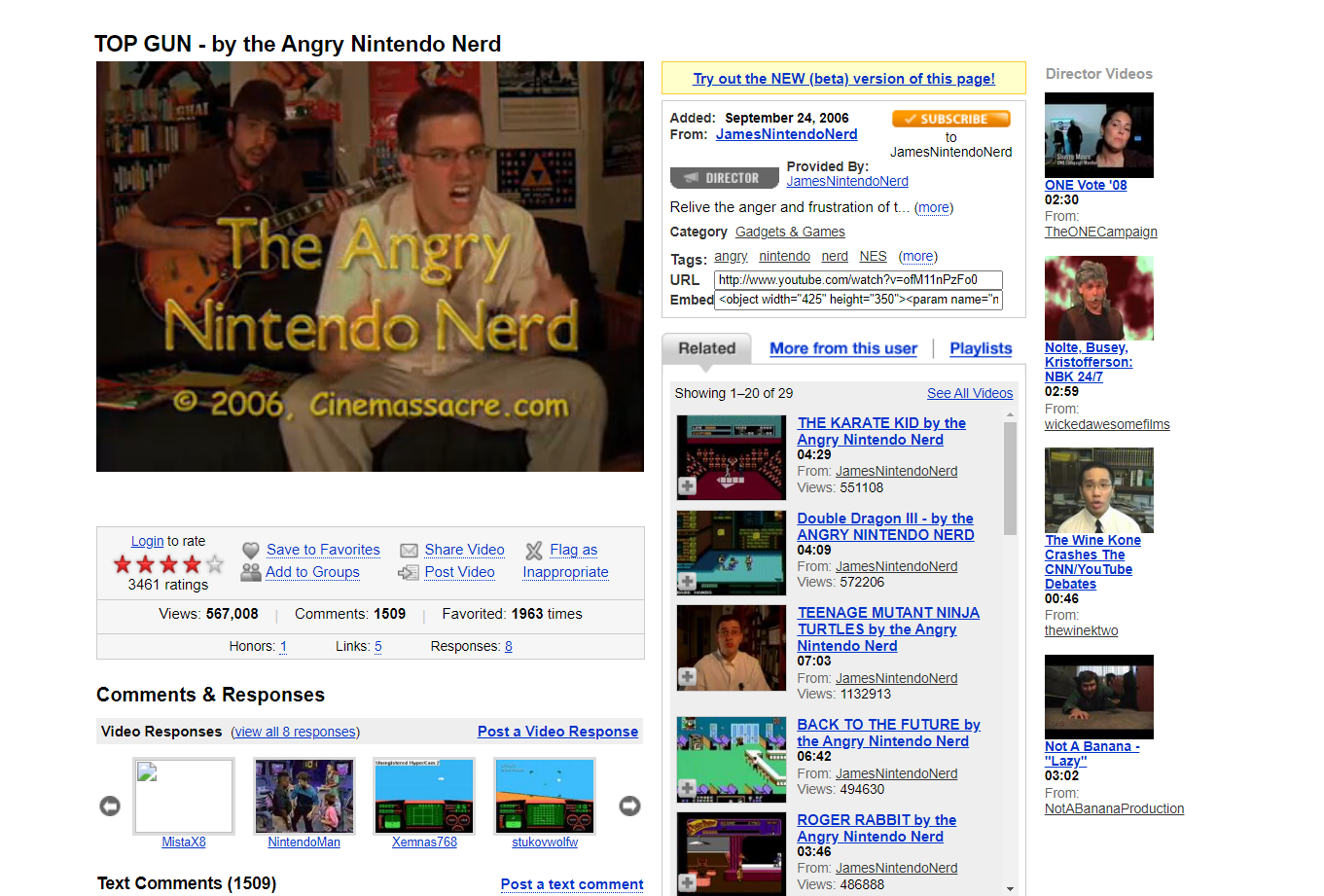Open ONE Vote '08 director video thumbnail
Screen dimensions: 1324x896
[x=1099, y=135]
